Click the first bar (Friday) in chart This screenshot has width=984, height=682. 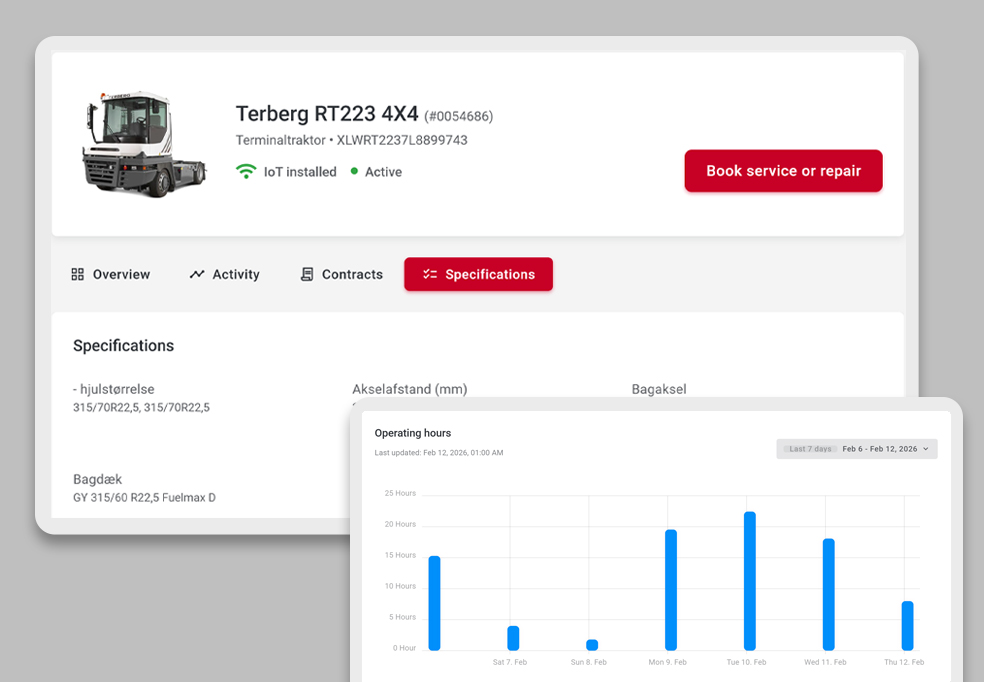click(x=434, y=603)
